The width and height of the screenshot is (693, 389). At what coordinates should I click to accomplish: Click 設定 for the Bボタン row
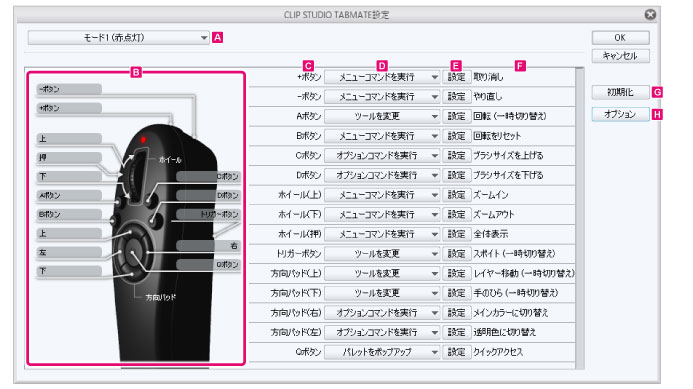[x=457, y=136]
